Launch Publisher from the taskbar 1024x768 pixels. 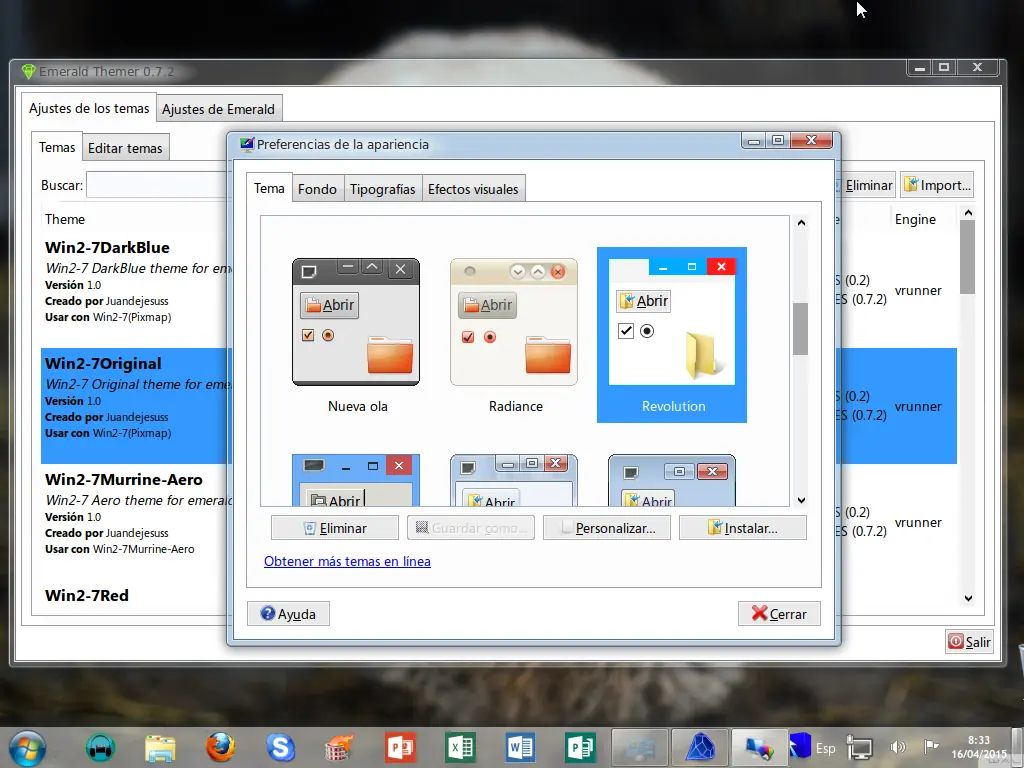(x=580, y=748)
